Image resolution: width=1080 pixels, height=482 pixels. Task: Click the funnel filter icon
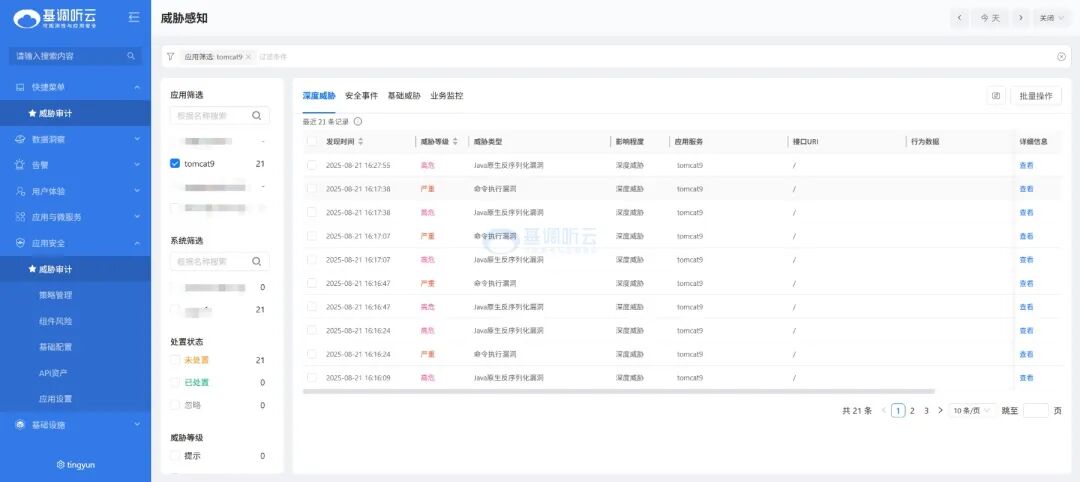(x=170, y=57)
